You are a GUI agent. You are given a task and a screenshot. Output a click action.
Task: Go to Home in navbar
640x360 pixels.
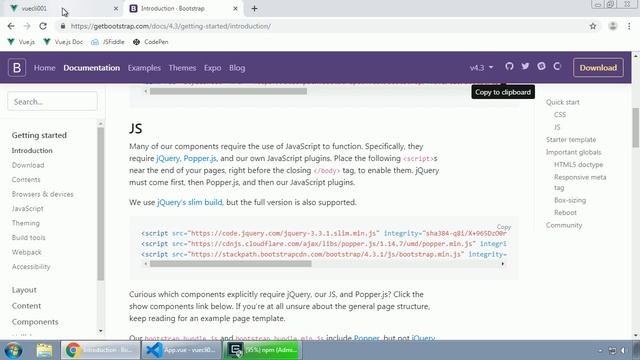pos(44,68)
